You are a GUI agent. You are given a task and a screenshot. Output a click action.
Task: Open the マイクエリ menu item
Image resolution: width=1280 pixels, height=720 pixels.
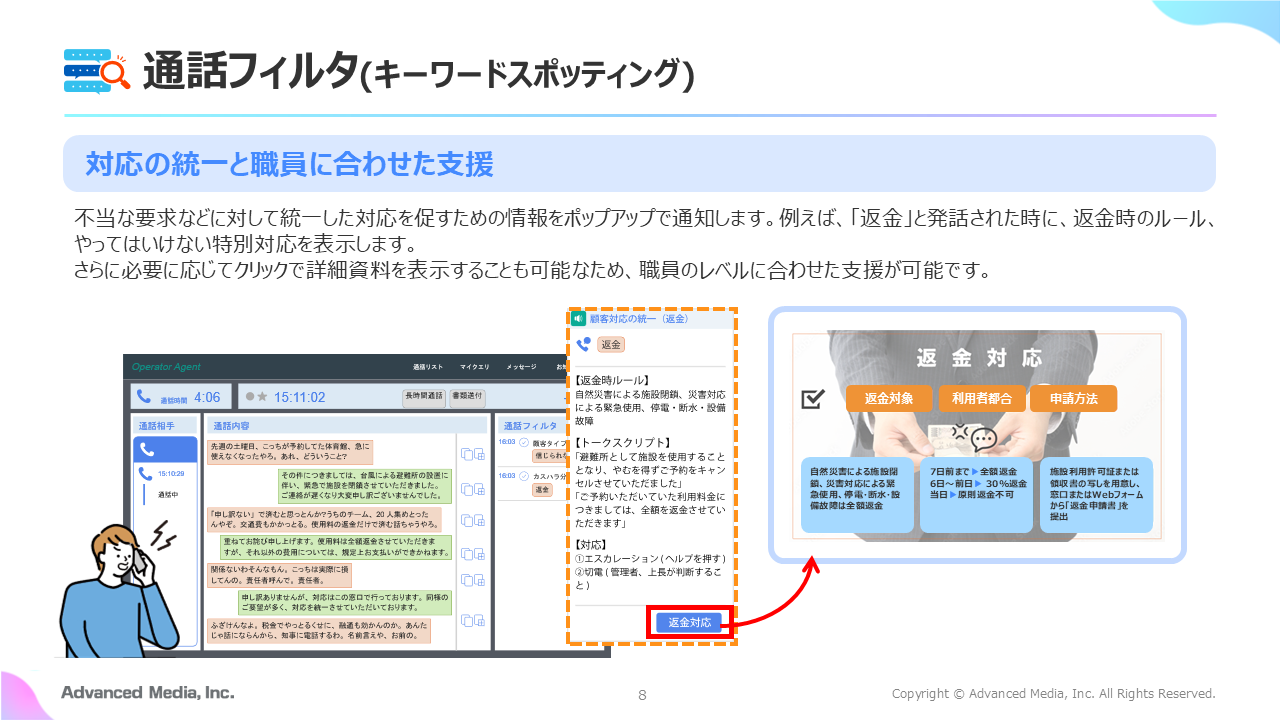pos(473,367)
